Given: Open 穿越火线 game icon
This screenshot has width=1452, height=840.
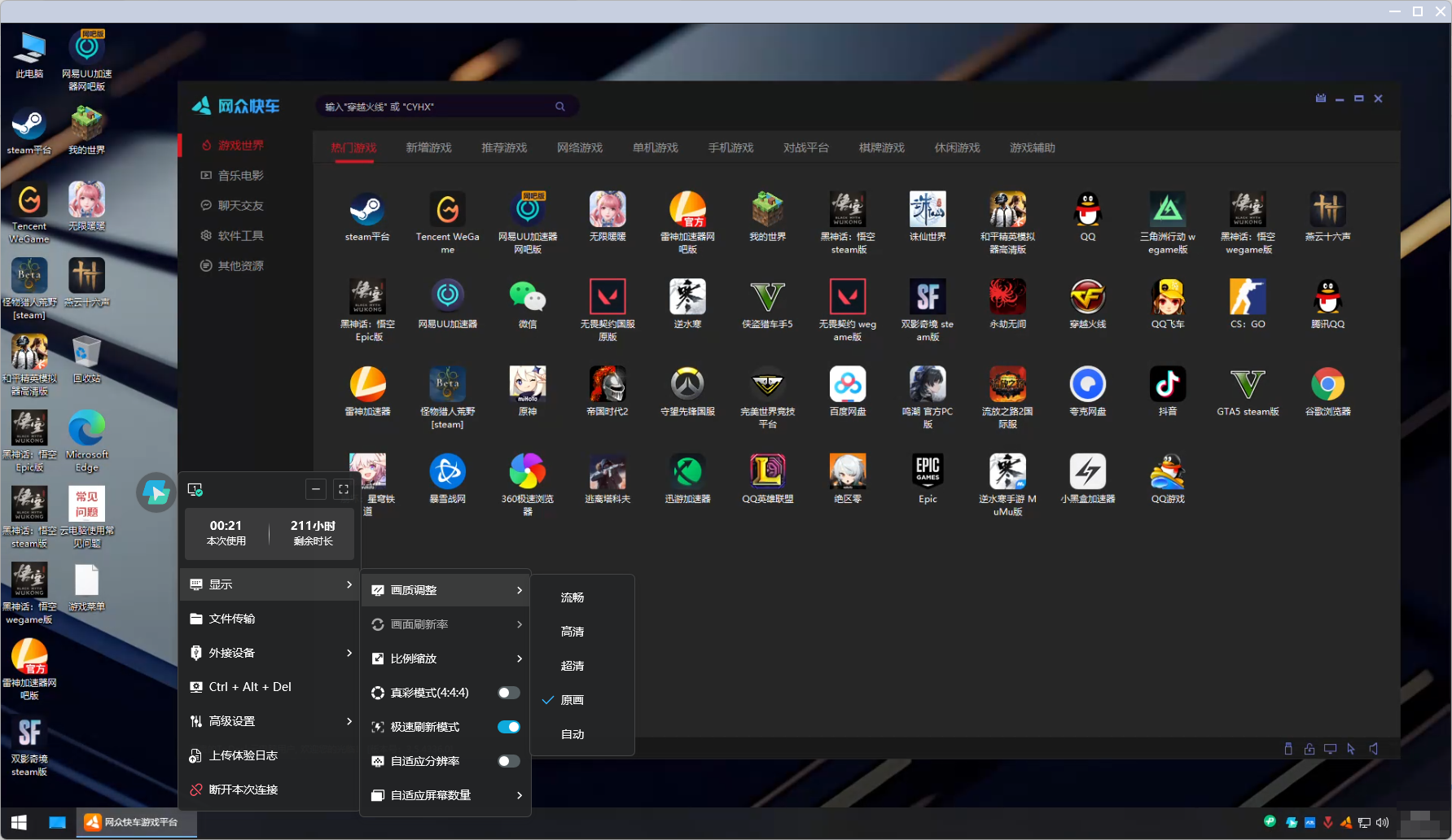Looking at the screenshot, I should [x=1088, y=304].
